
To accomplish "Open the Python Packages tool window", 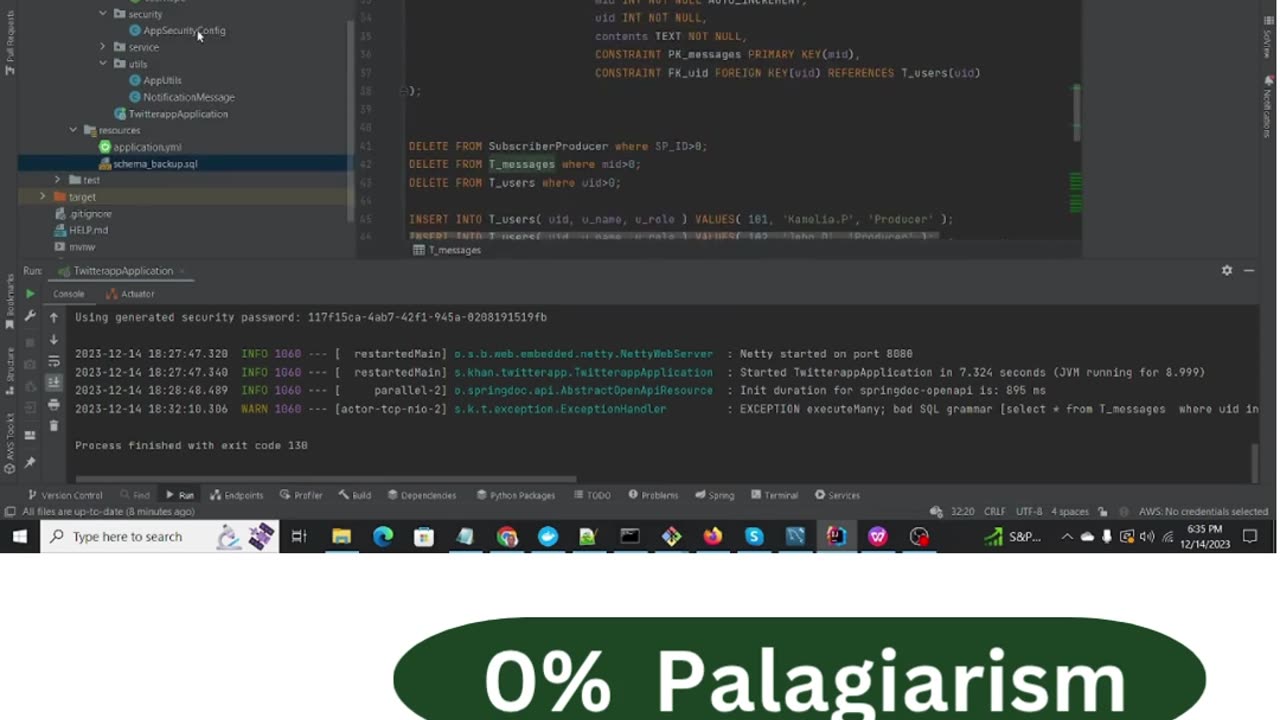I will point(515,495).
